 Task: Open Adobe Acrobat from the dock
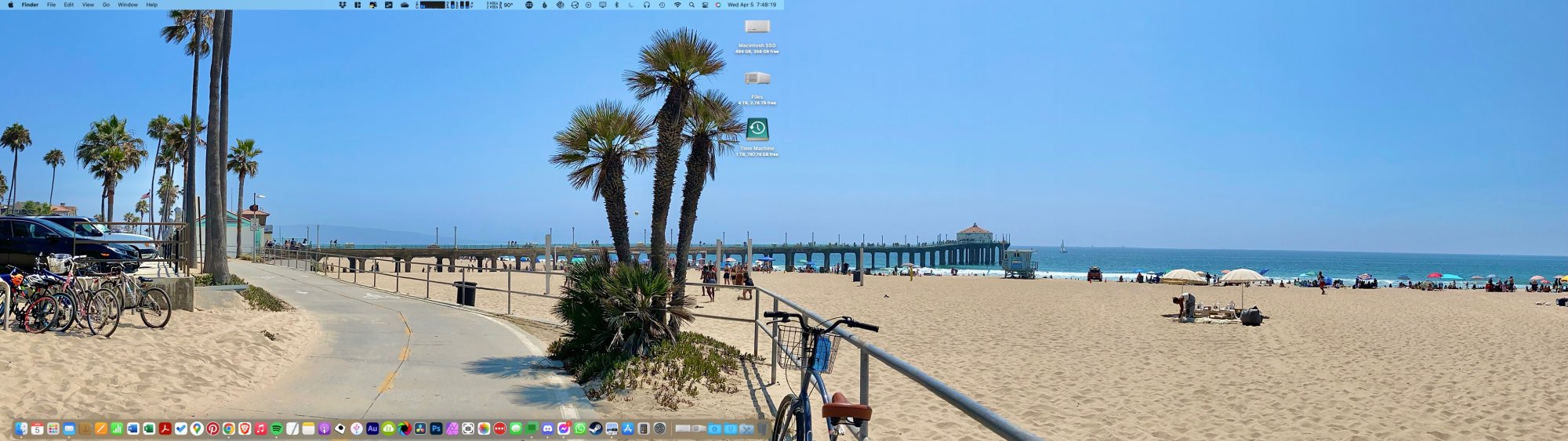pos(165,428)
